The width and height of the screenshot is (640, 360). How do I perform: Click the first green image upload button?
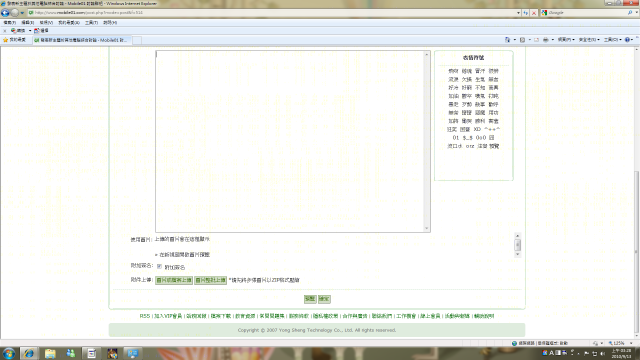tap(174, 280)
